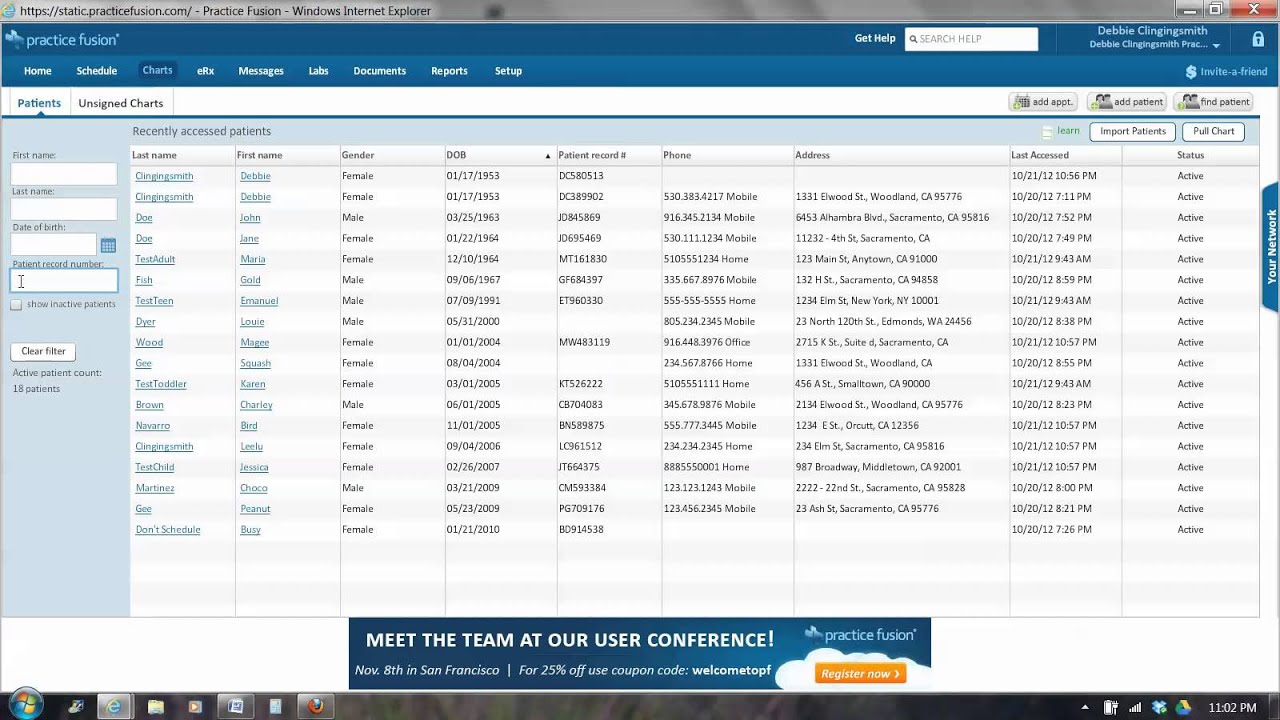This screenshot has width=1280, height=720.
Task: Click first name link Peanut
Action: tap(255, 509)
